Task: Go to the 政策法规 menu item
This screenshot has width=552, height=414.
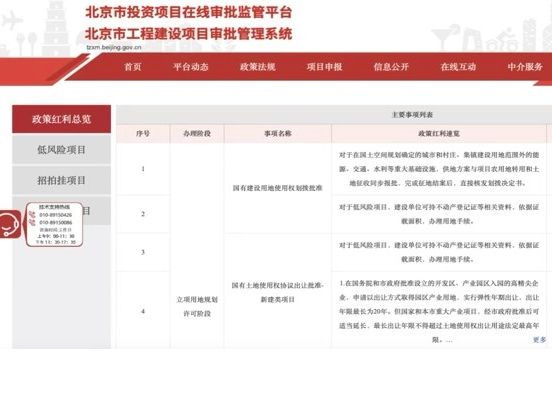Action: [258, 67]
